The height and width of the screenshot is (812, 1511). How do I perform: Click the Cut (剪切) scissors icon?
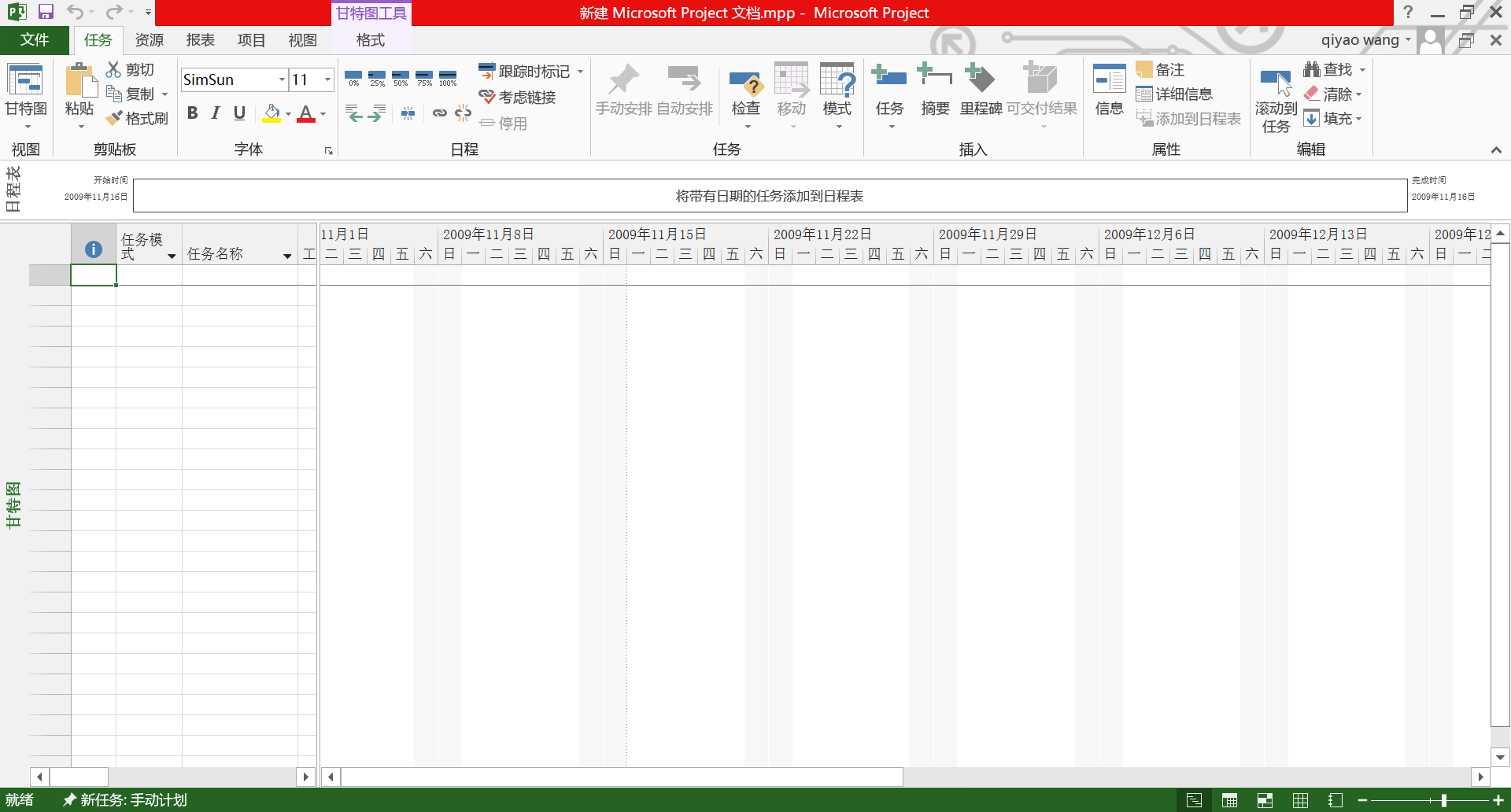point(114,69)
